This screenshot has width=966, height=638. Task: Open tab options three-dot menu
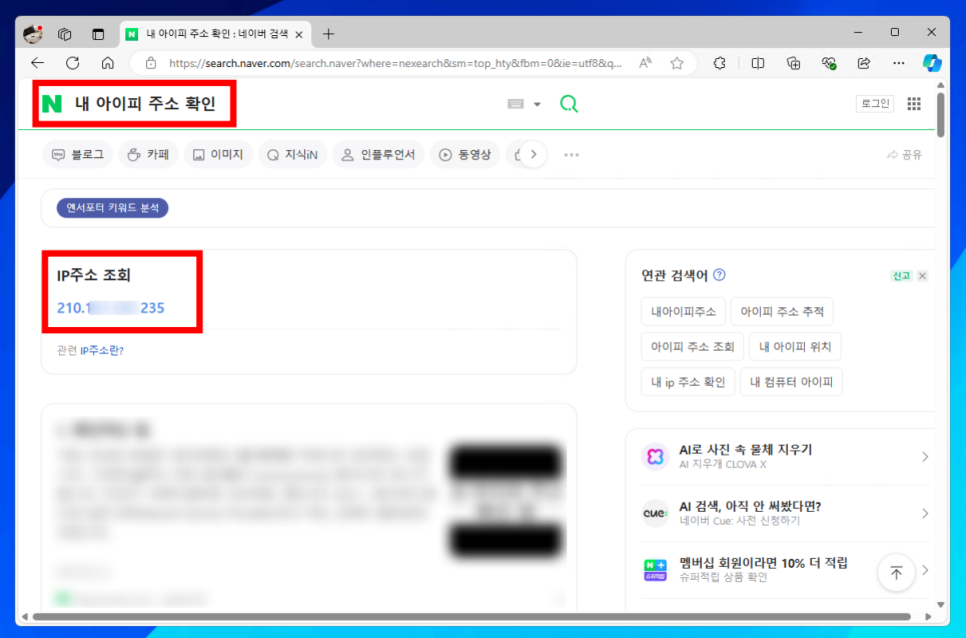click(x=572, y=155)
